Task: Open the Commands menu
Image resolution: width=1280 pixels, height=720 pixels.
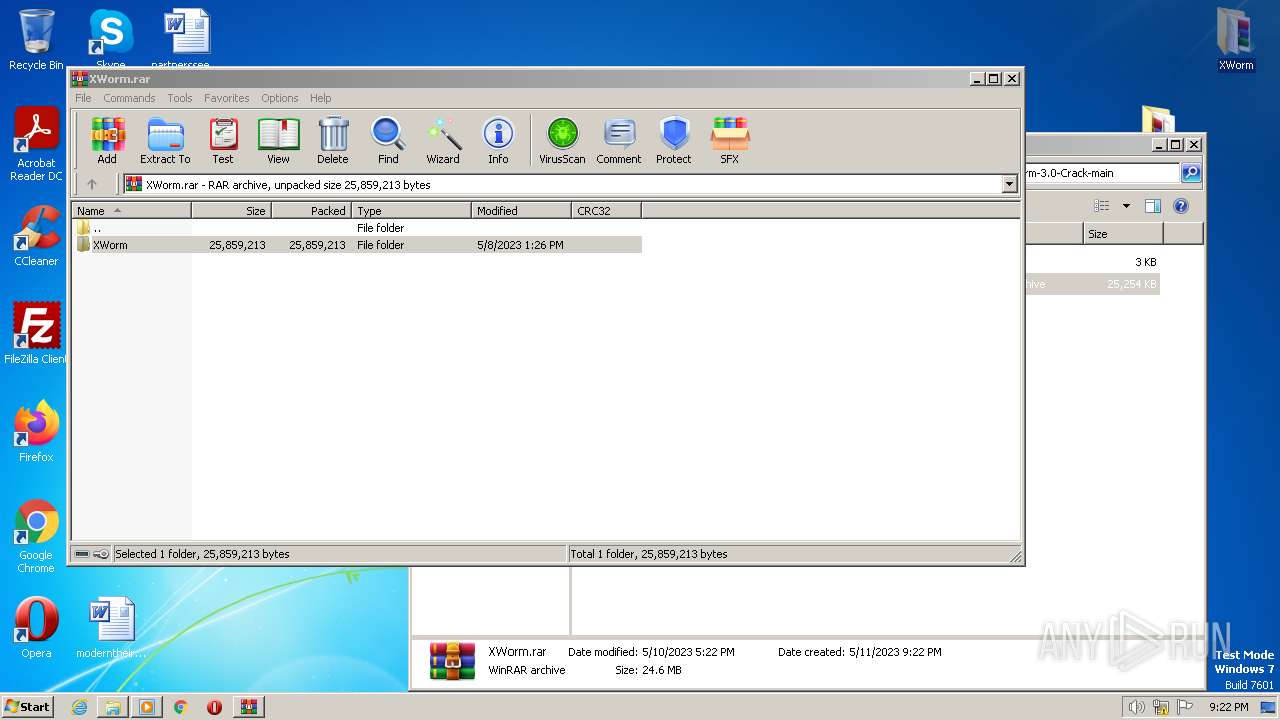Action: [129, 98]
